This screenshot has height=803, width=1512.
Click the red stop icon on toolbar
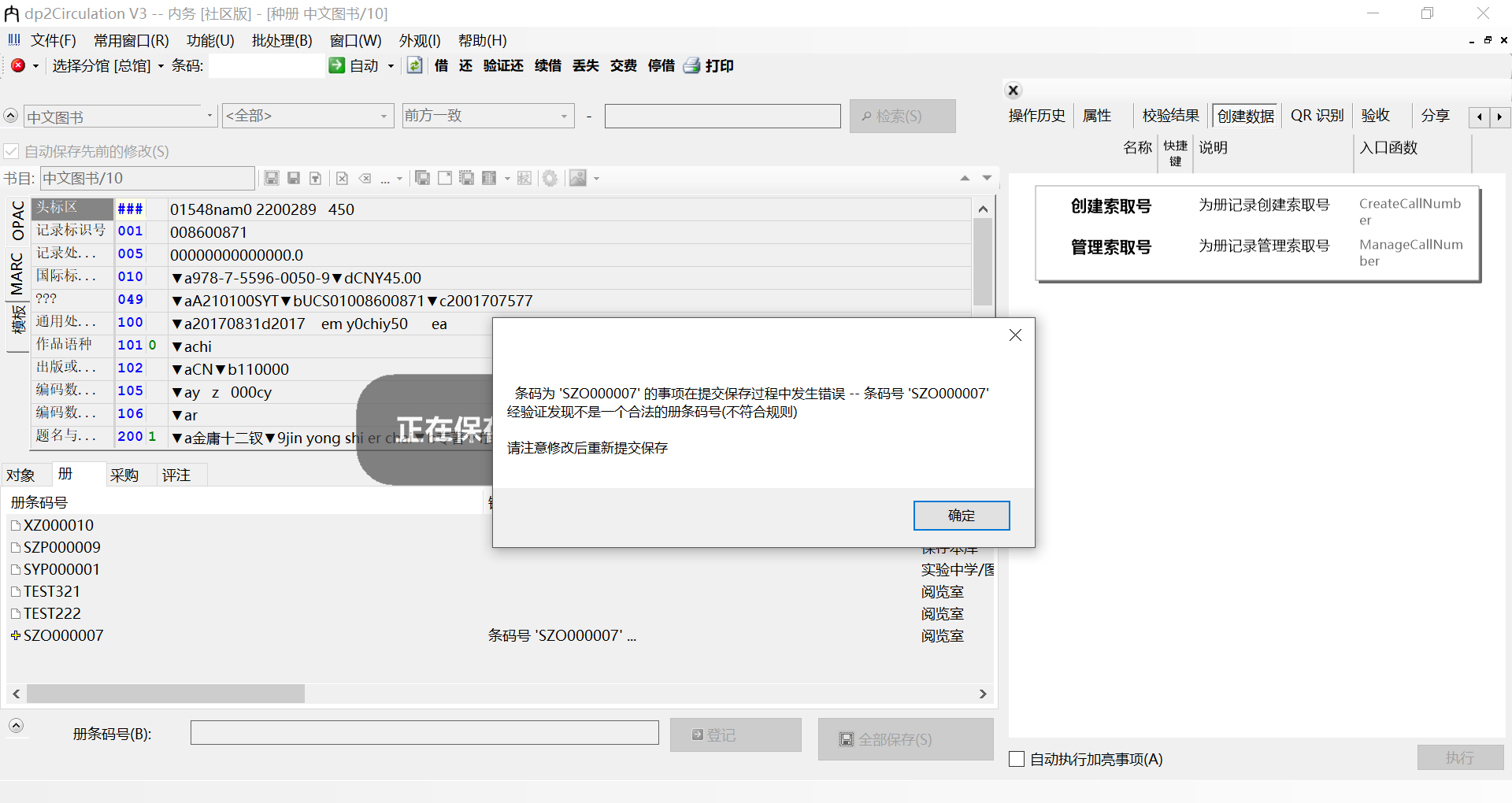coord(18,66)
